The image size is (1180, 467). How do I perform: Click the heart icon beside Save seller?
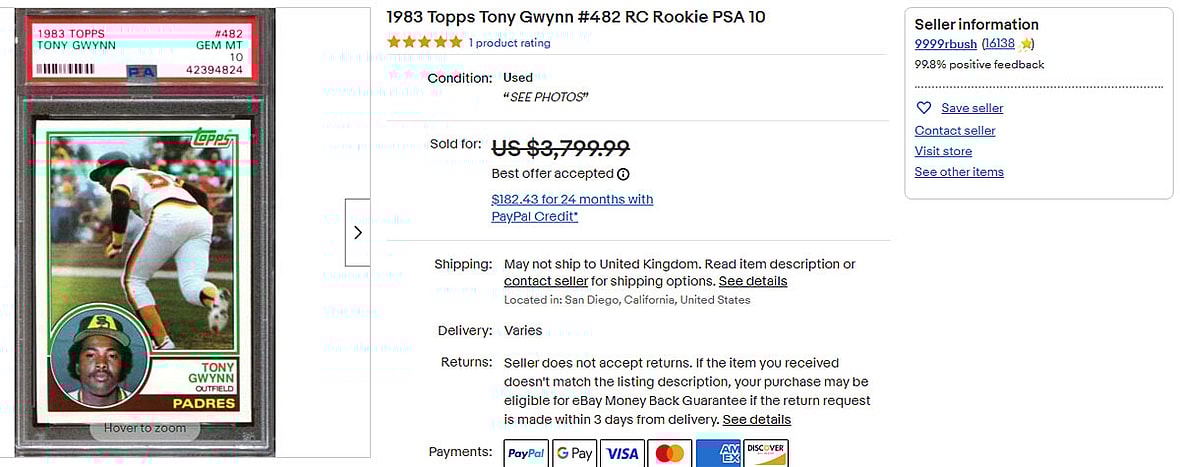coord(924,108)
